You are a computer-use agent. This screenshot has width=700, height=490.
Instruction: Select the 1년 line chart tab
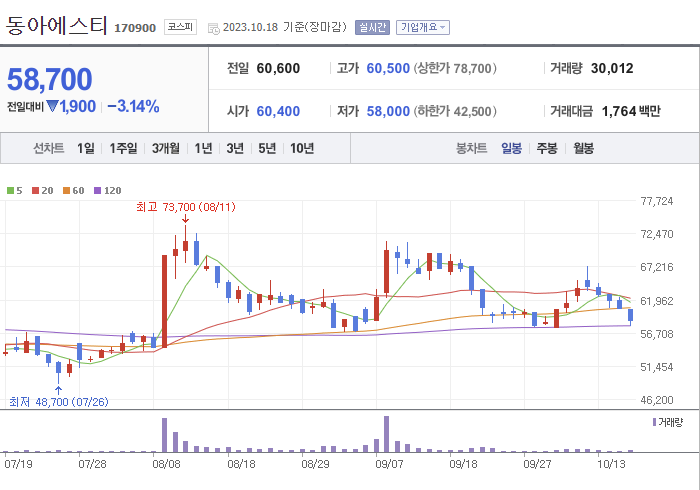[x=203, y=148]
